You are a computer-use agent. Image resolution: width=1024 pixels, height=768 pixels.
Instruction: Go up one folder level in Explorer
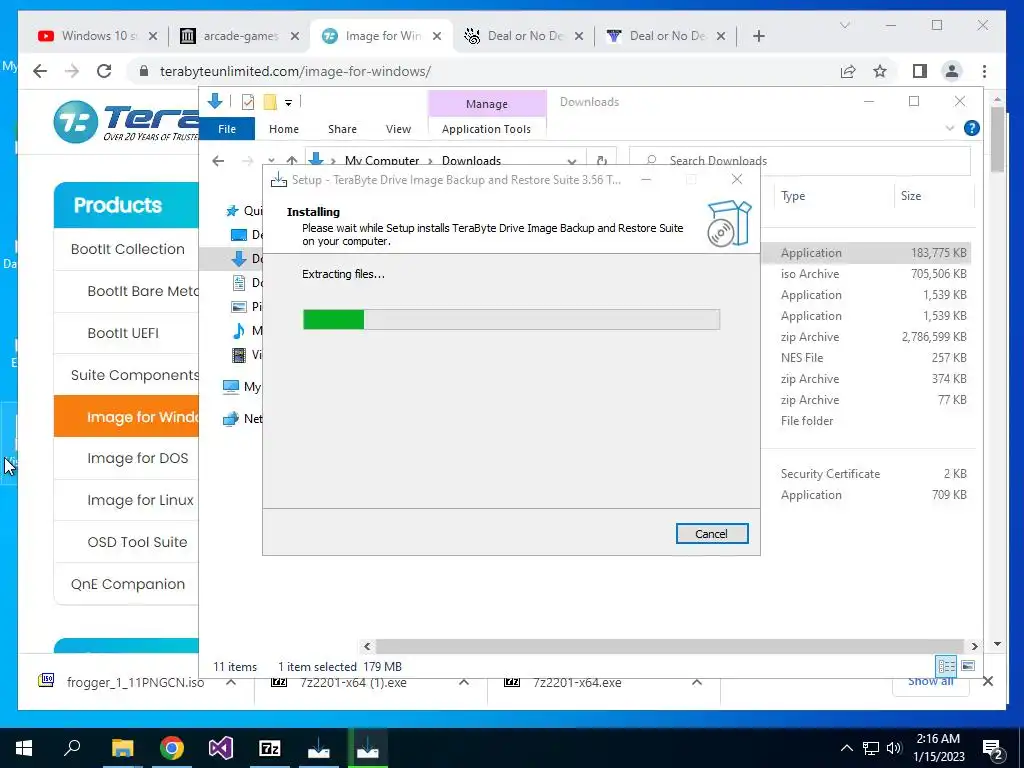(292, 161)
